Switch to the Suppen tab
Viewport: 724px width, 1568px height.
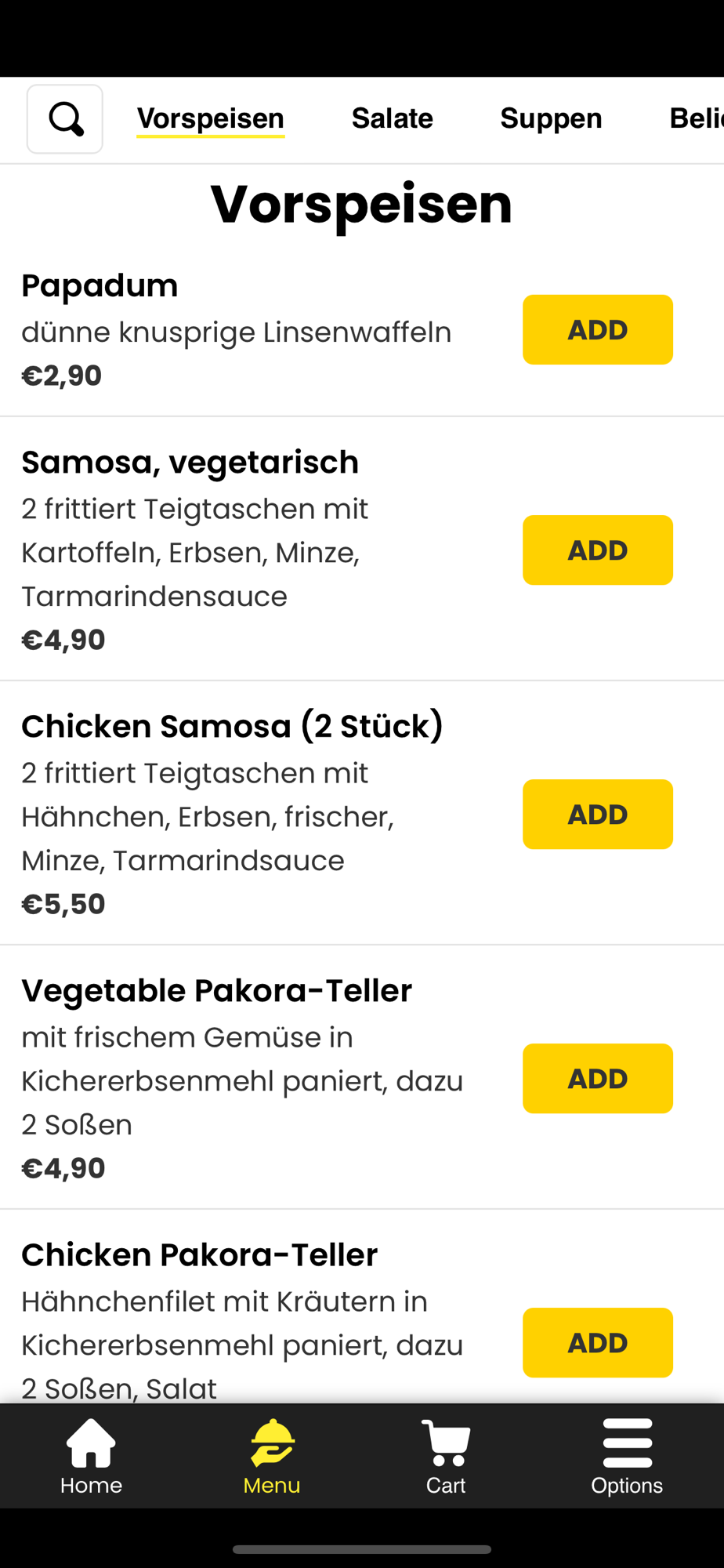coord(551,118)
